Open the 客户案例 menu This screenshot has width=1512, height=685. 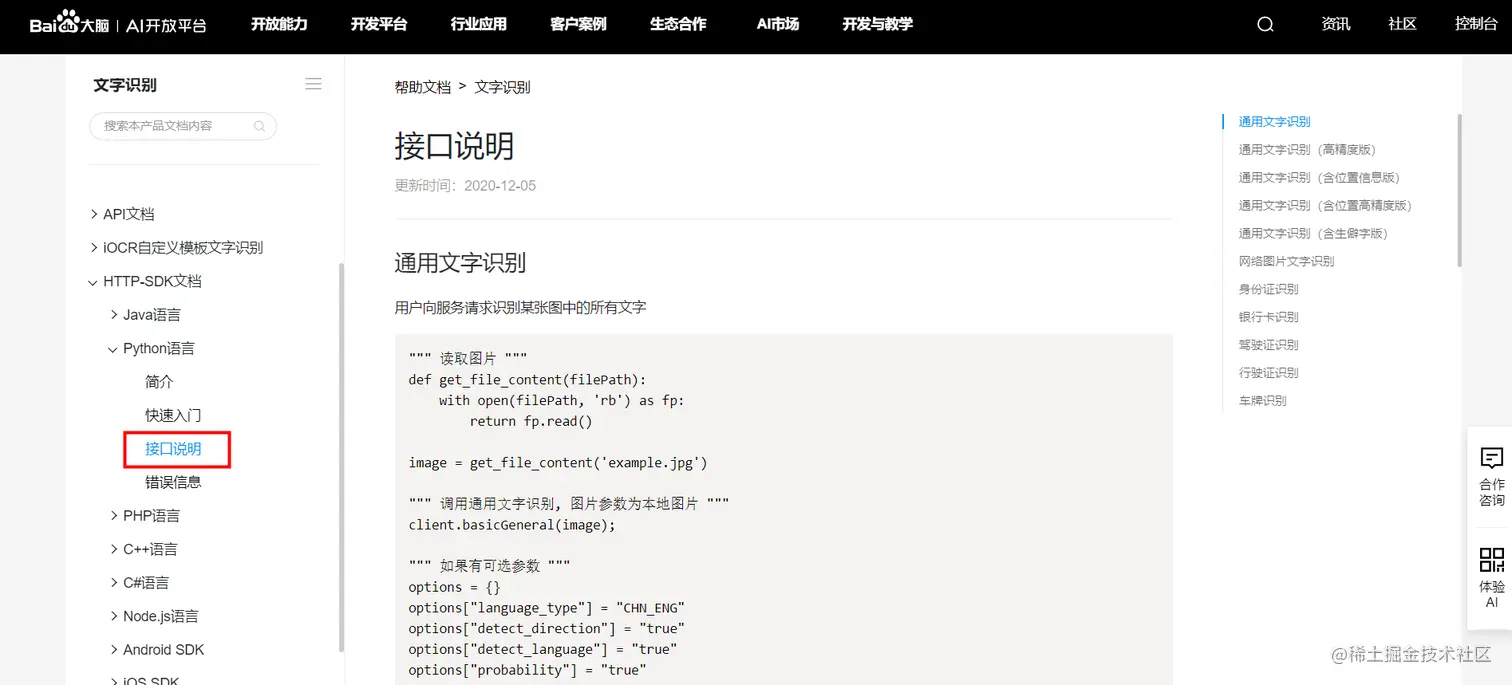(578, 24)
